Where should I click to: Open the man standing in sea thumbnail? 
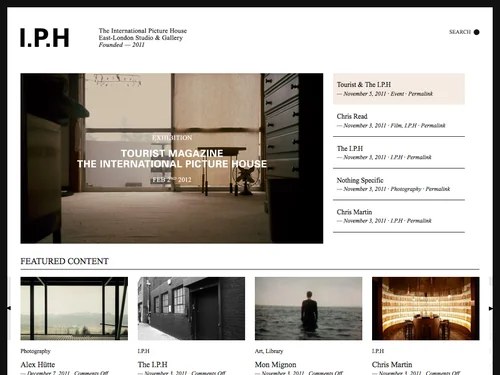(x=308, y=308)
